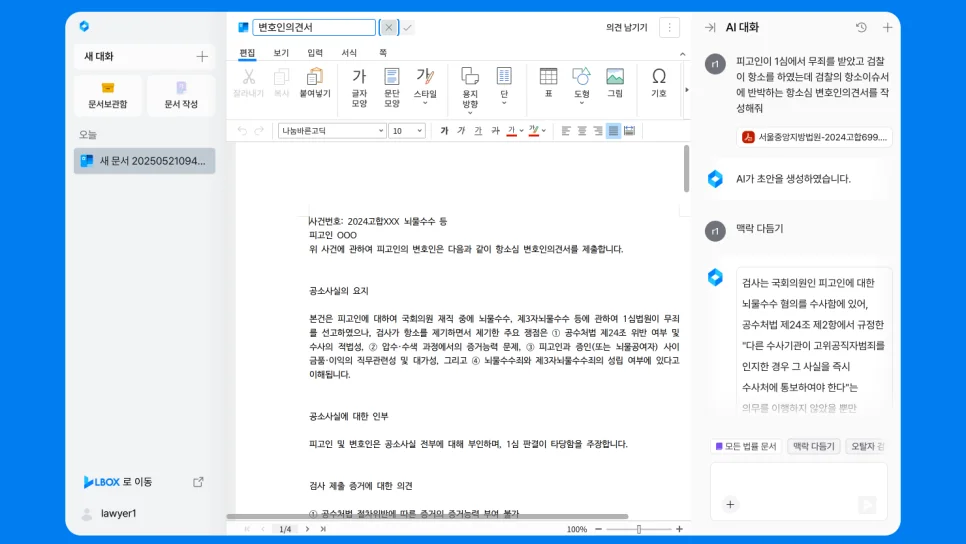
Task: Start a new chat via 새 대화
Action: (145, 57)
